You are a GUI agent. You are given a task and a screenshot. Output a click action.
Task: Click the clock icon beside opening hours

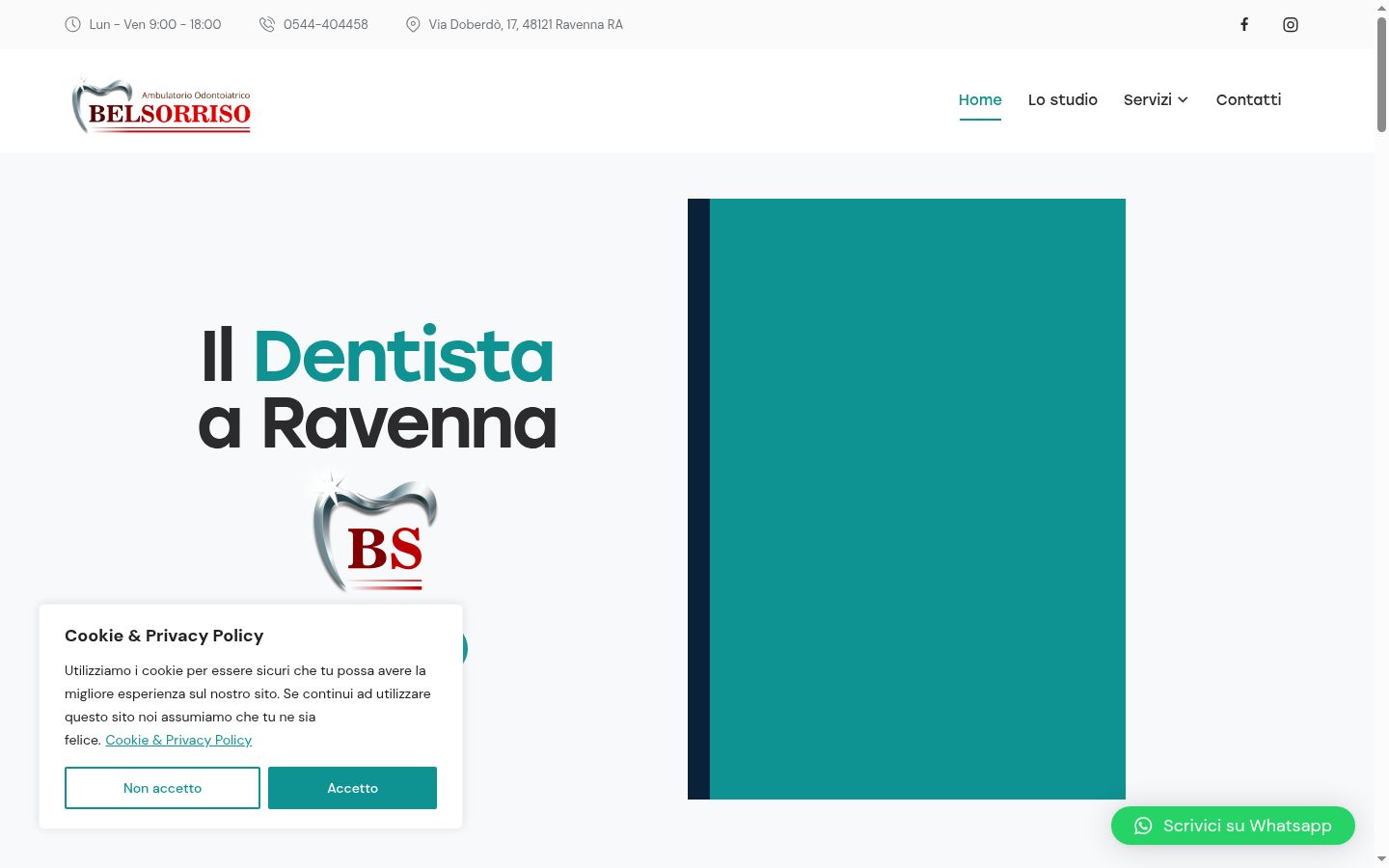[x=72, y=24]
